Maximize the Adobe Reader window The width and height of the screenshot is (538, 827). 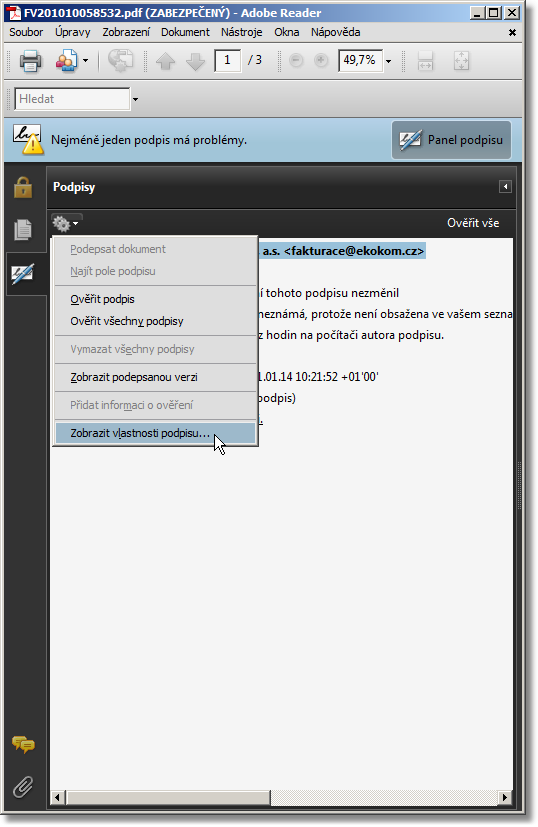pyautogui.click(x=494, y=13)
